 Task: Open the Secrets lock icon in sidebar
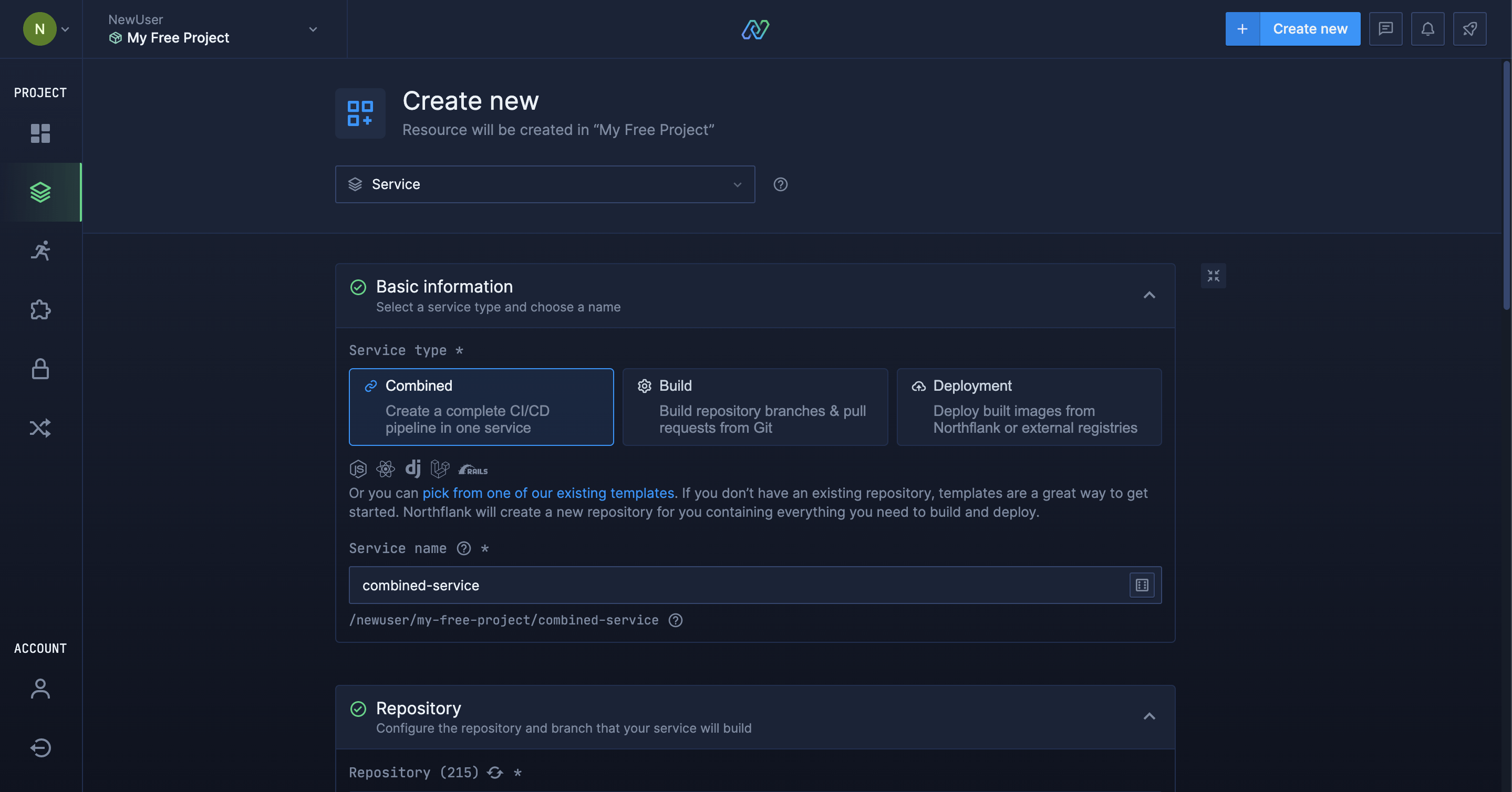coord(40,368)
